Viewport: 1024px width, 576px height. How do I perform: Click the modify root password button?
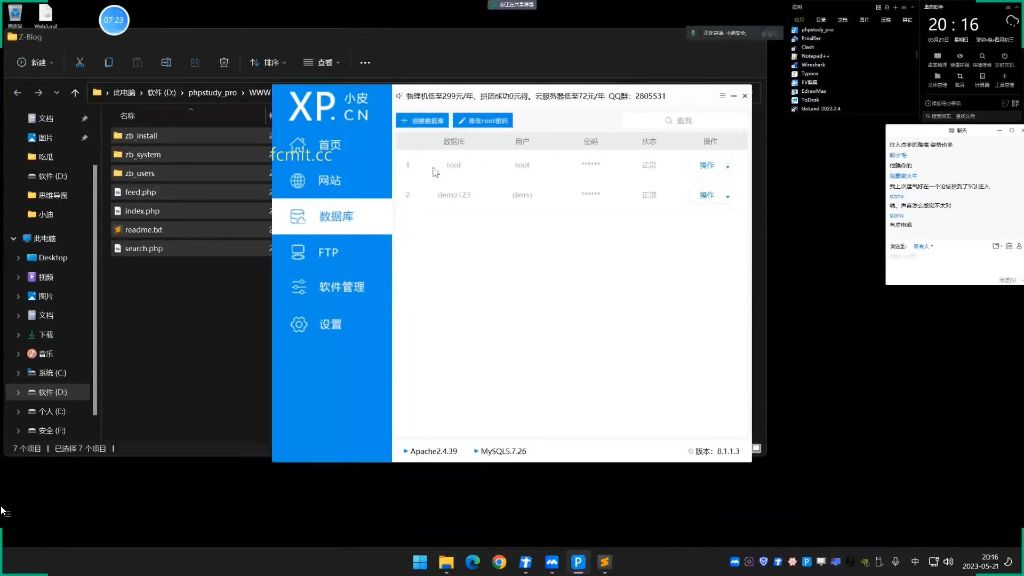coord(483,120)
